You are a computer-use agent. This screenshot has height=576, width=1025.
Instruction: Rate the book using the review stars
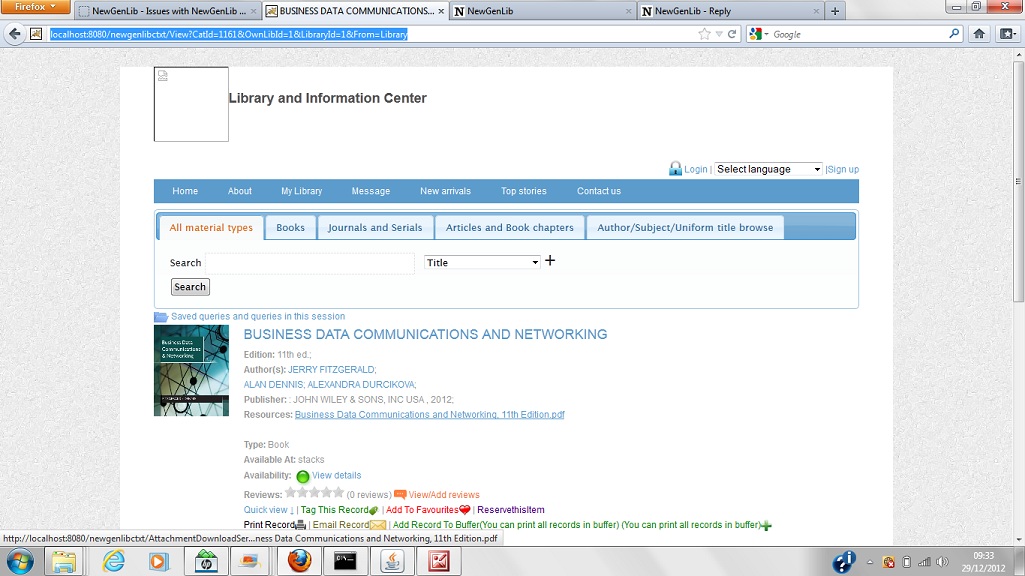(x=314, y=493)
